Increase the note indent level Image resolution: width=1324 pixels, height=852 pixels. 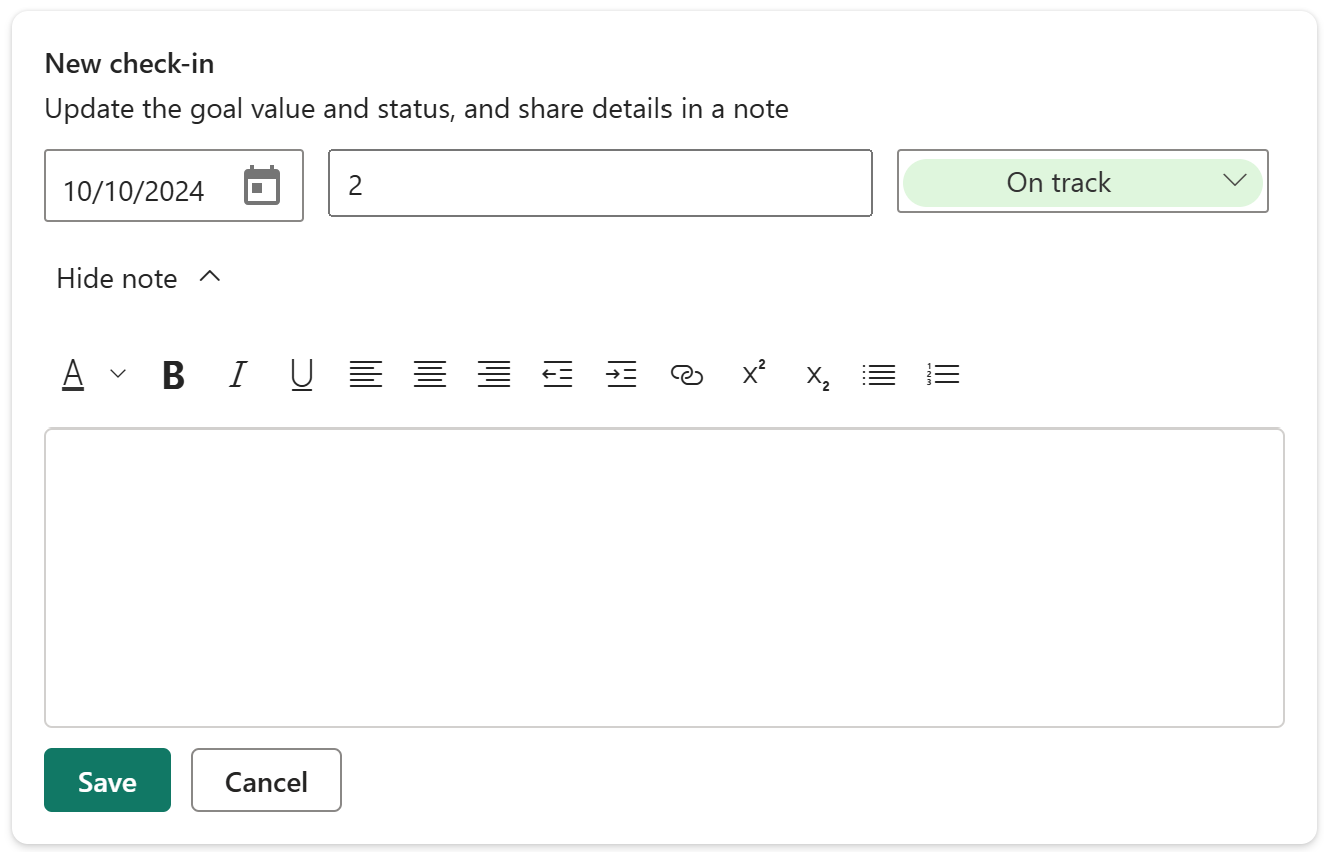pyautogui.click(x=622, y=375)
